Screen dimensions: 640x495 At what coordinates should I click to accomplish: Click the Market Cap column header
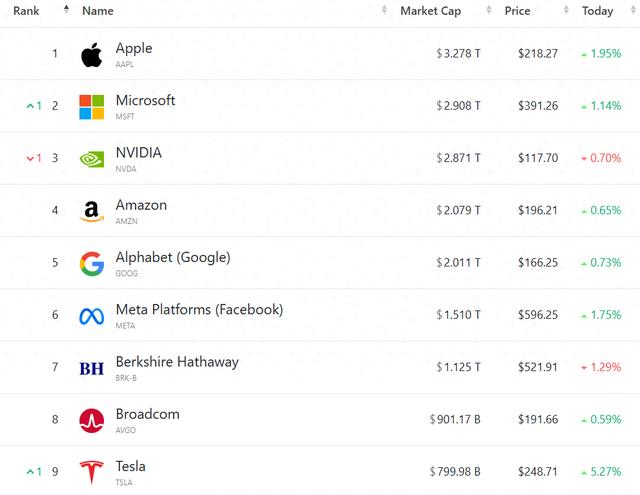point(431,11)
